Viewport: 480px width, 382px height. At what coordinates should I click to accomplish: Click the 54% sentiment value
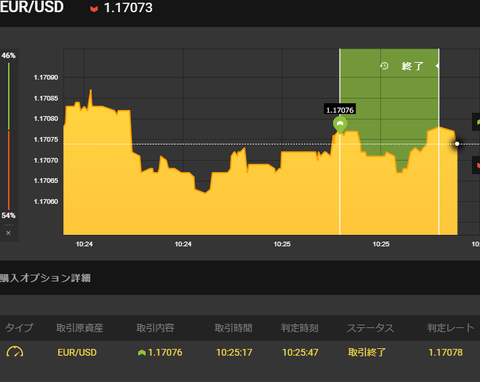[x=8, y=215]
